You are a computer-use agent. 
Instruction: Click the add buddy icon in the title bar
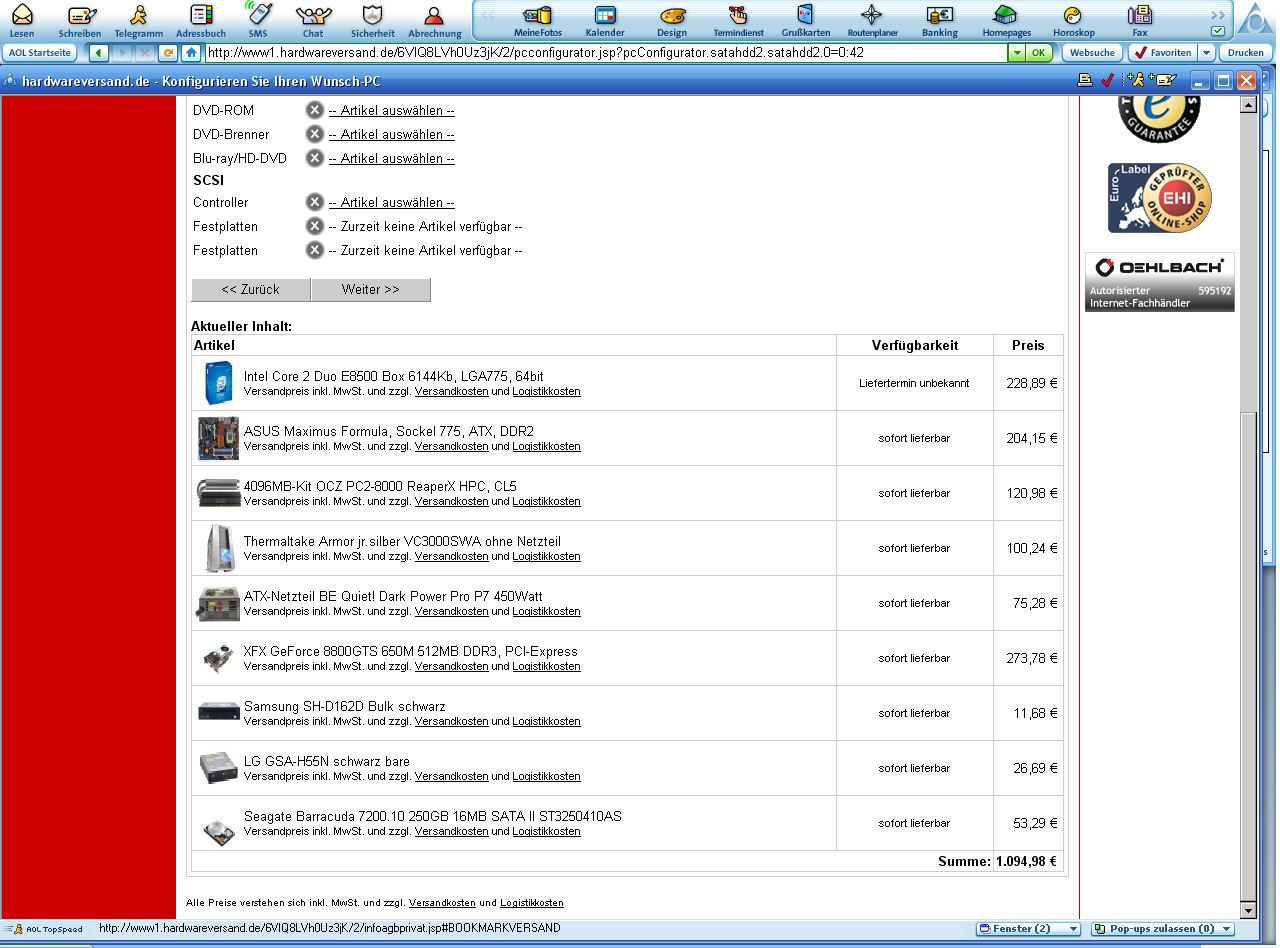tap(1135, 81)
